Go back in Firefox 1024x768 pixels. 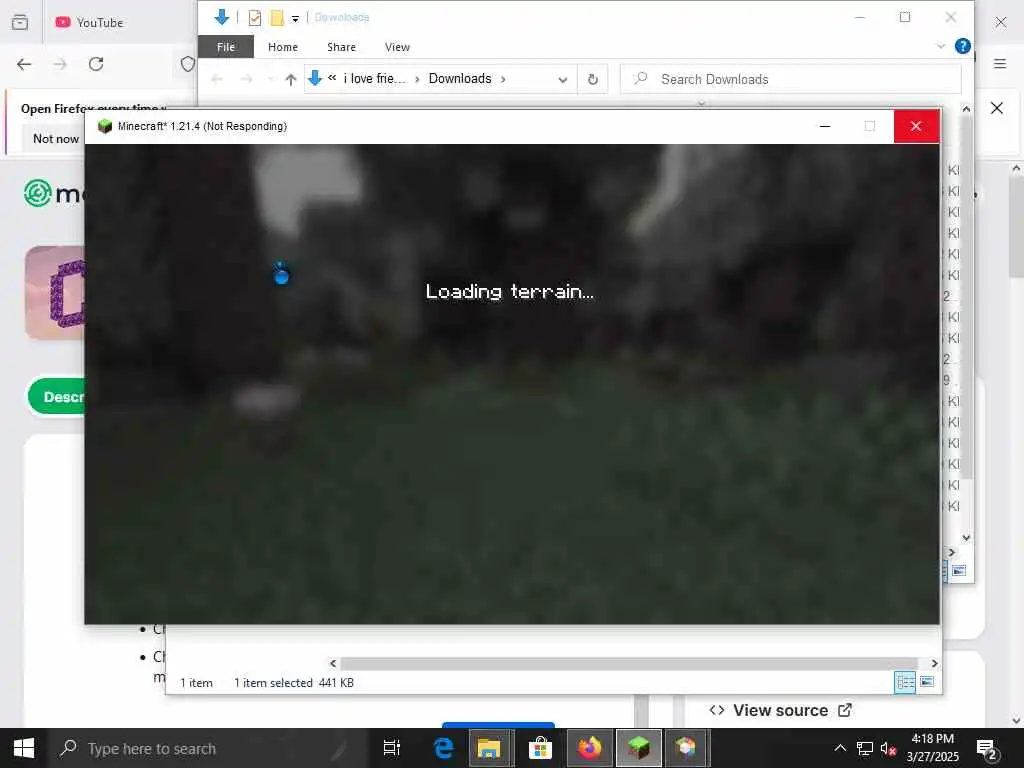click(x=24, y=64)
